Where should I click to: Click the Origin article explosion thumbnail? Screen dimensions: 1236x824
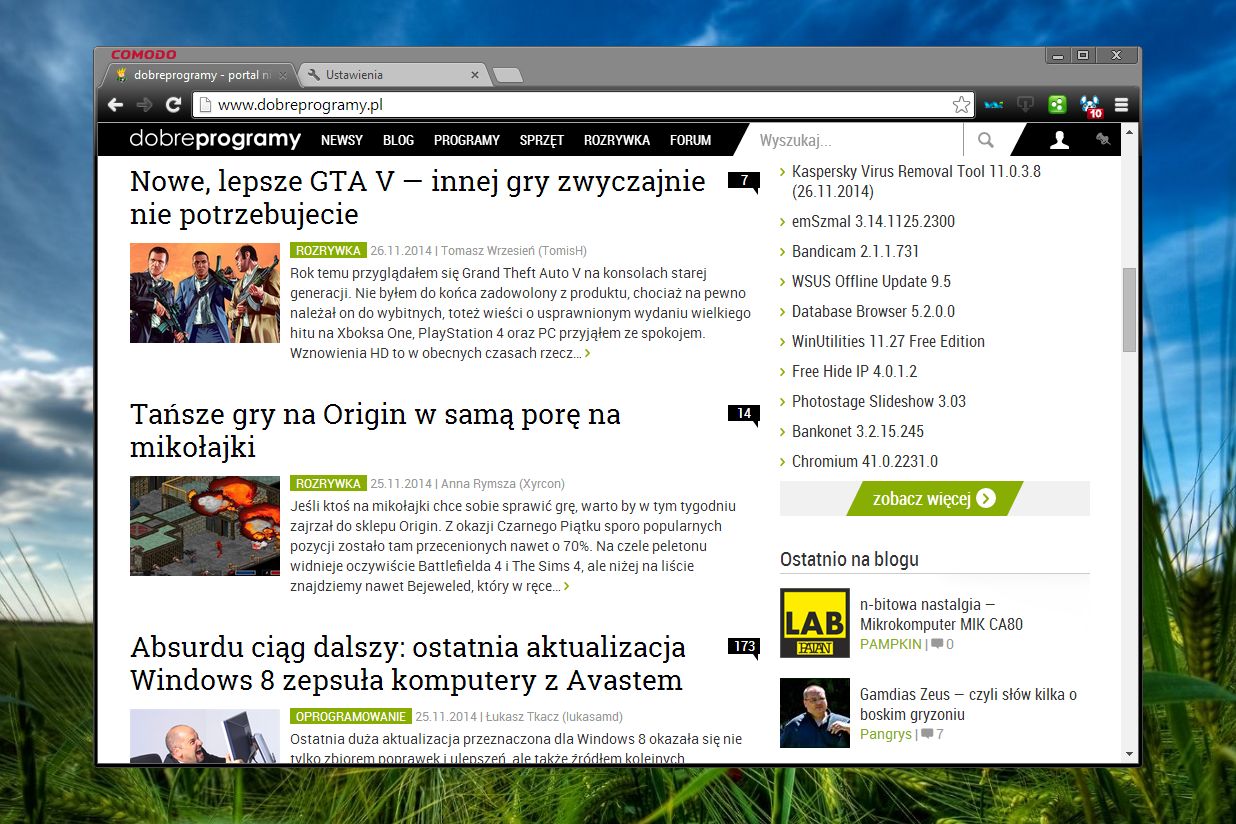(x=205, y=526)
